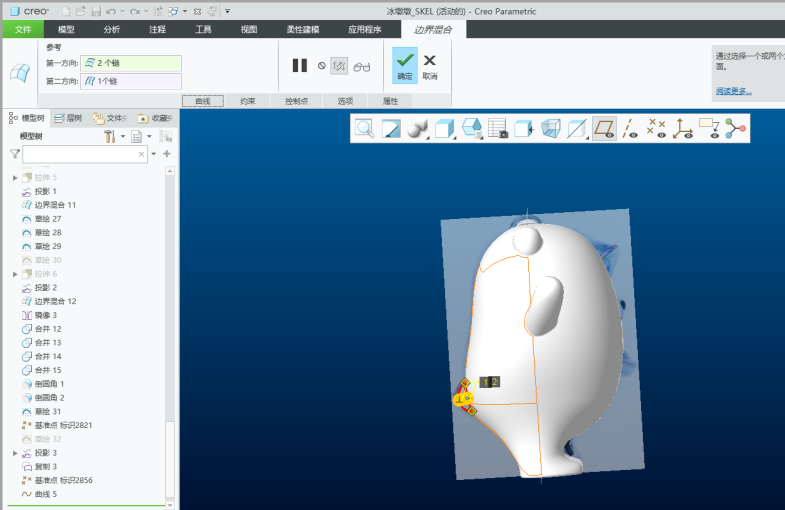
Task: Click the model tree settings hammer icon
Action: pos(110,136)
